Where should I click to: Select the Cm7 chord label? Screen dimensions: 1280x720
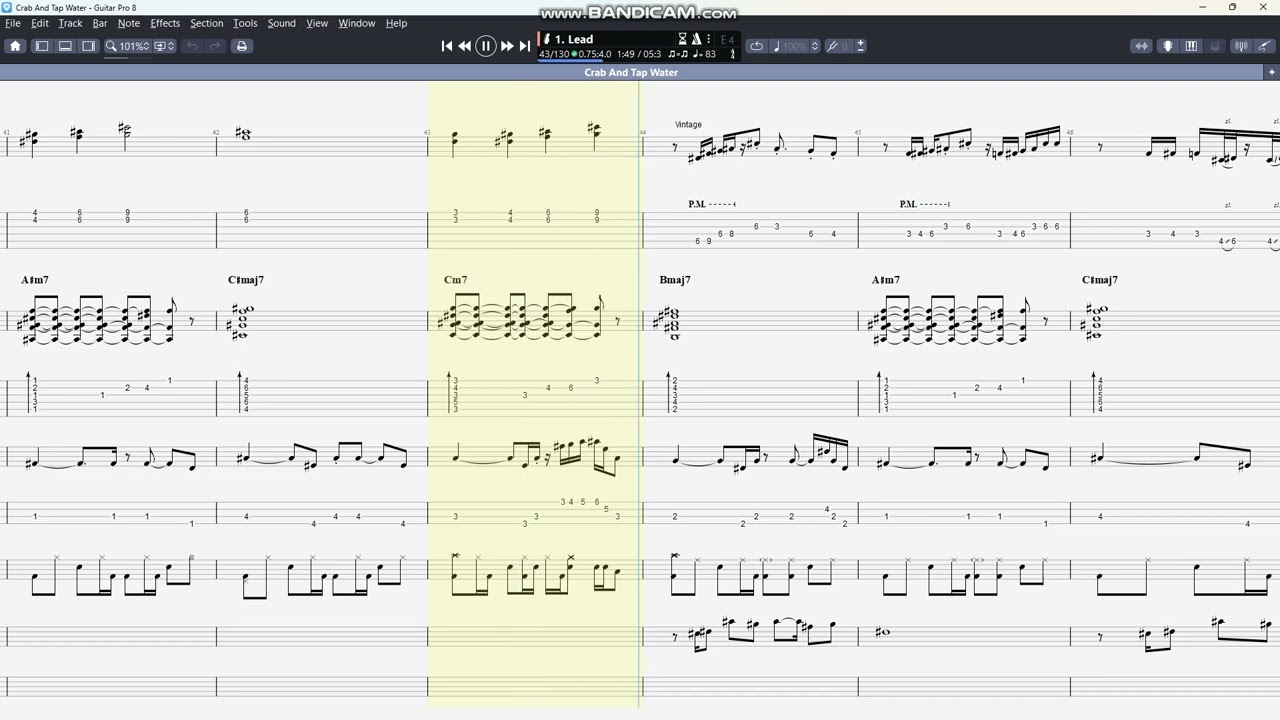455,280
